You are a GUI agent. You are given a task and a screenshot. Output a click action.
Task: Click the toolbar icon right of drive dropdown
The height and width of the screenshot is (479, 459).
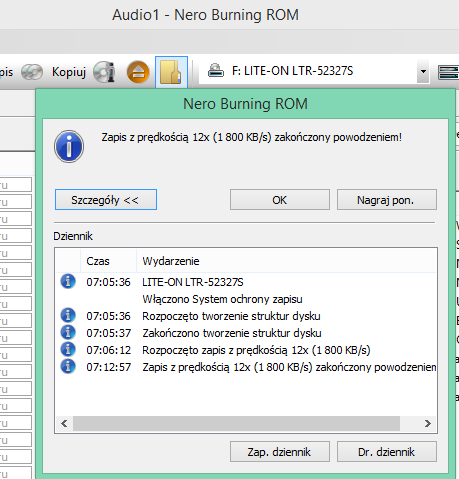[x=448, y=72]
